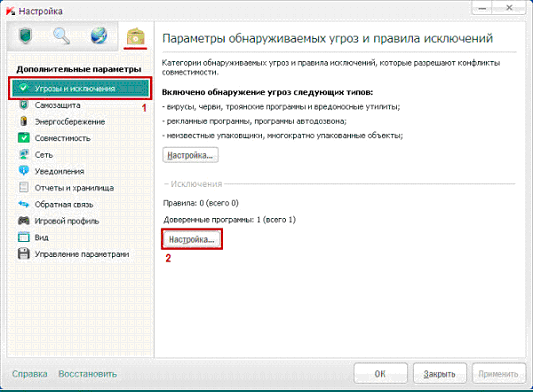The image size is (533, 392).
Task: Select Угрозы и исключения in sidebar
Action: (80, 88)
